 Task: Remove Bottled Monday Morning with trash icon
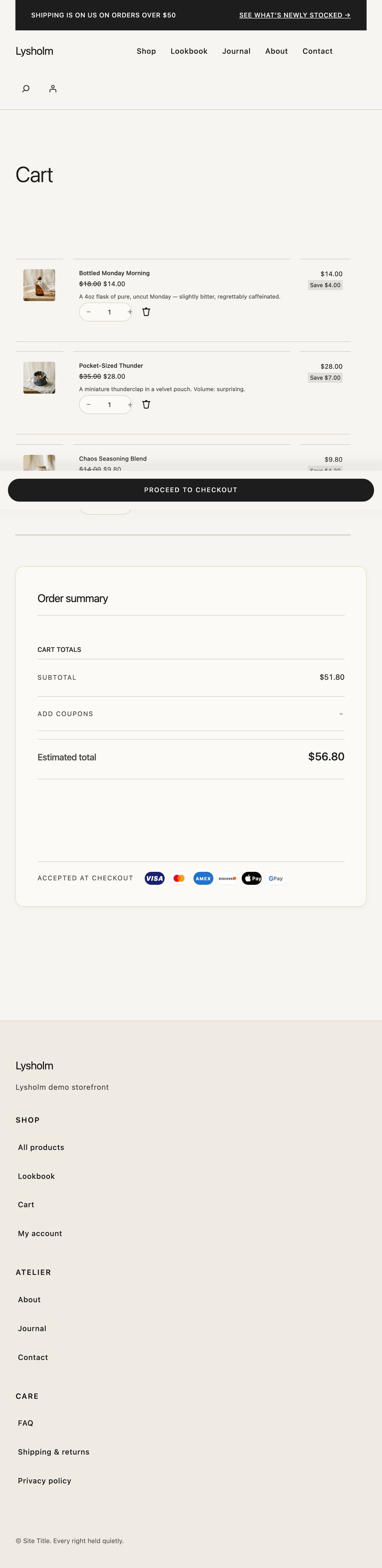point(146,312)
